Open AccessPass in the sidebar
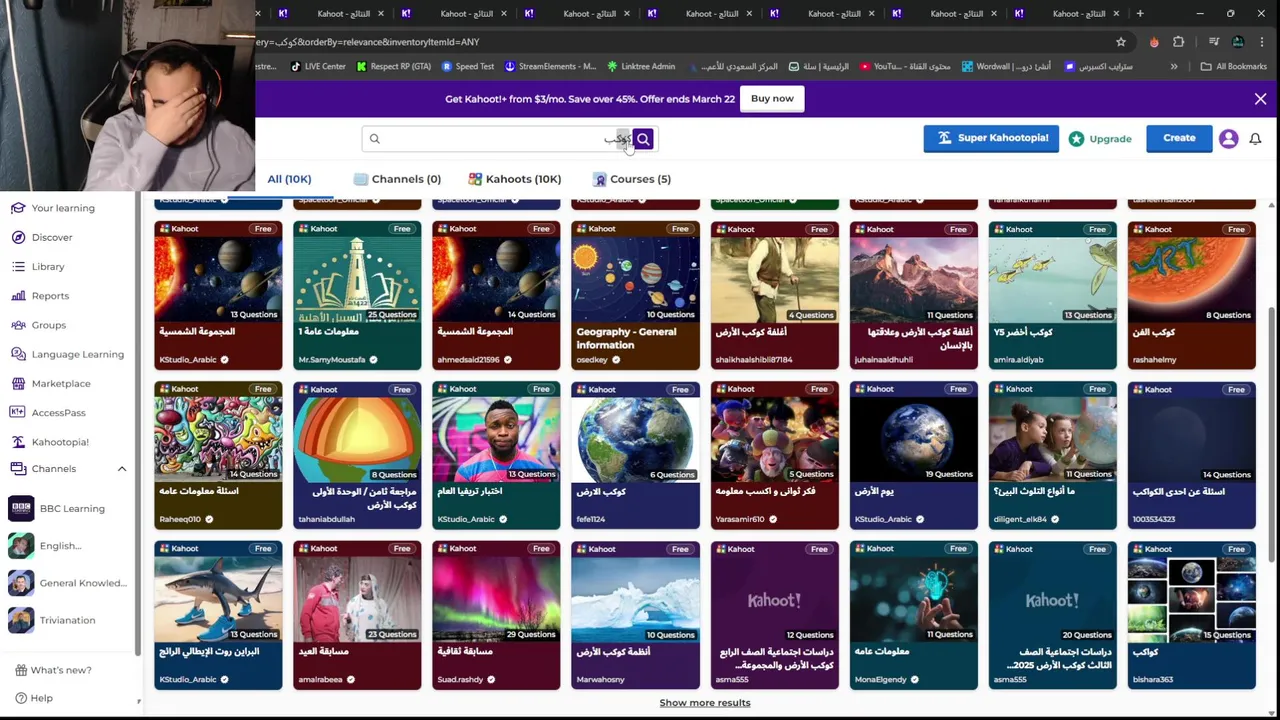This screenshot has height=720, width=1280. [48, 412]
